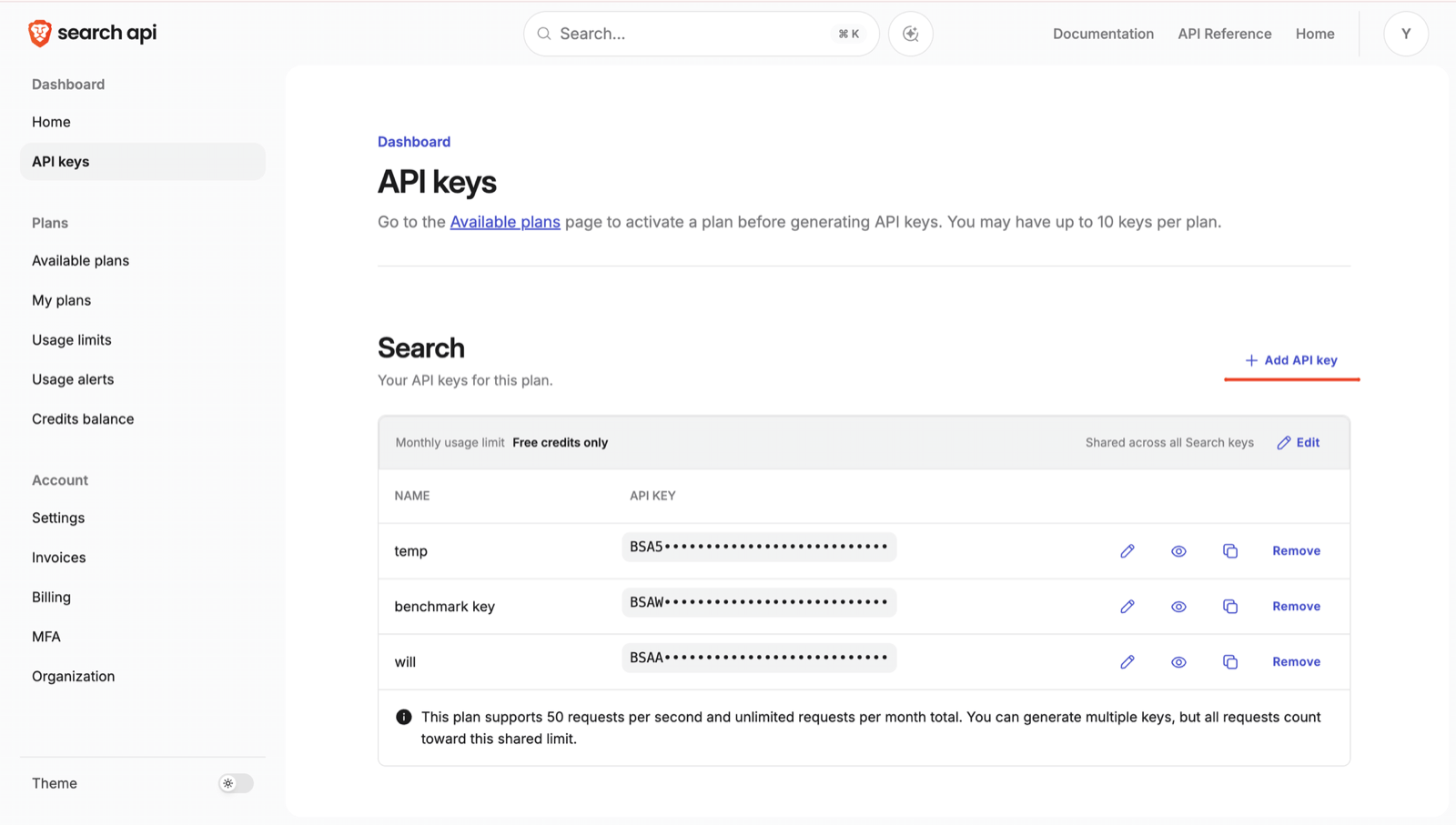
Task: Open Available plans in the sidebar
Action: [80, 261]
